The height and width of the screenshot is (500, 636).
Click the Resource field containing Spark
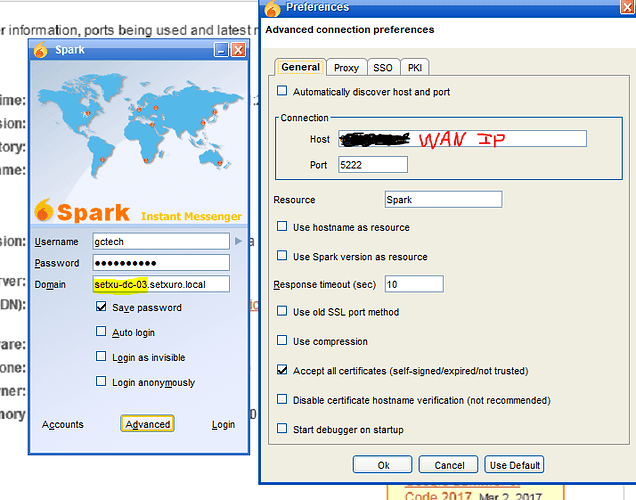coord(443,200)
